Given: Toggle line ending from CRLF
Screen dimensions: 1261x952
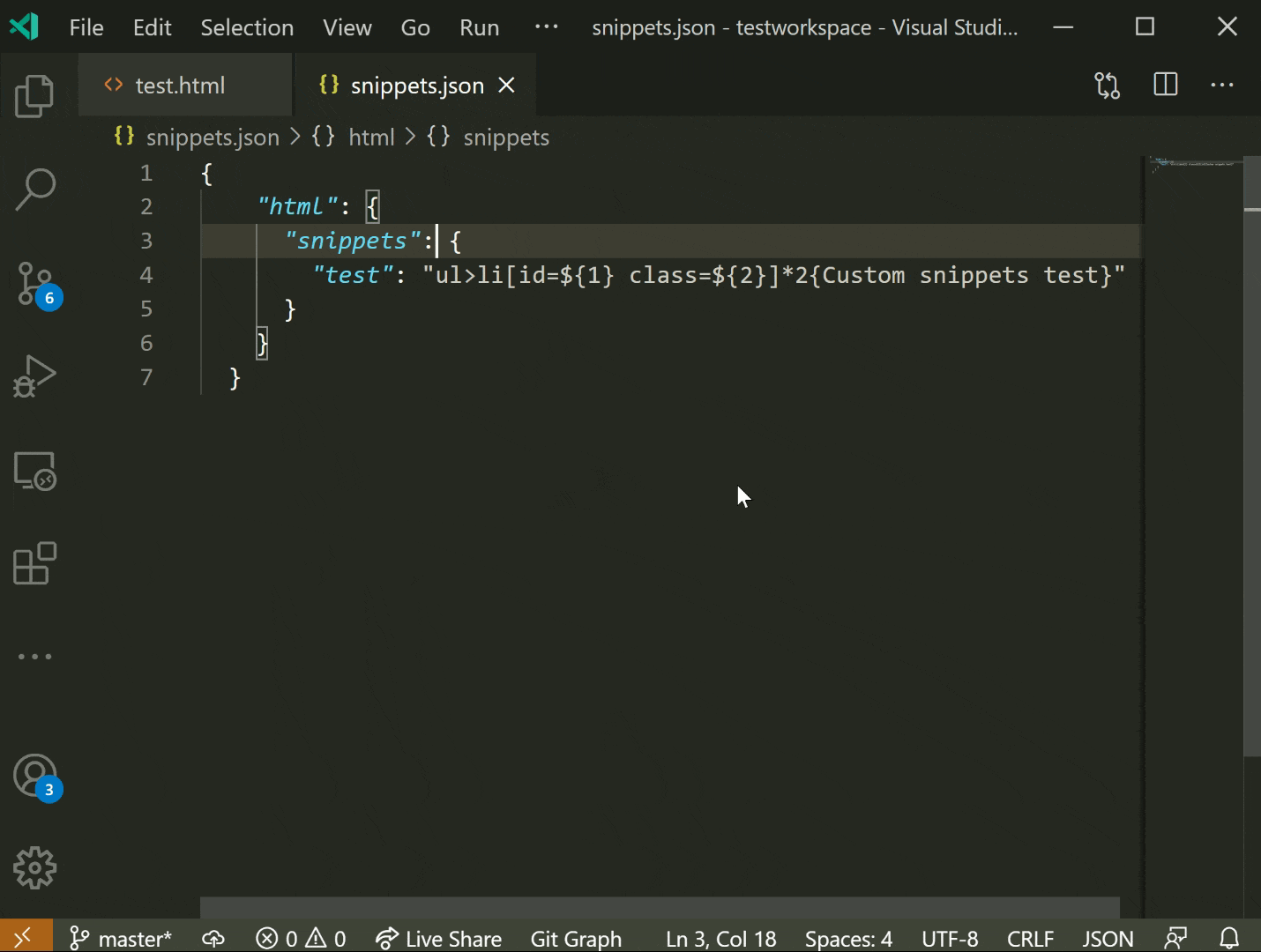Looking at the screenshot, I should click(x=1030, y=938).
